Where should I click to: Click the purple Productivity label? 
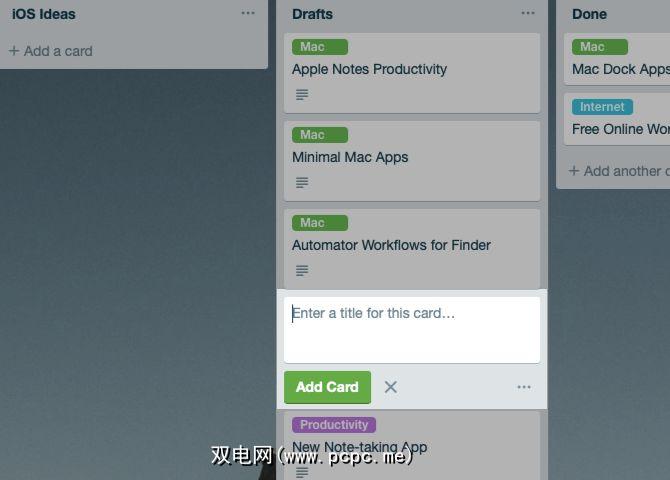pos(334,424)
